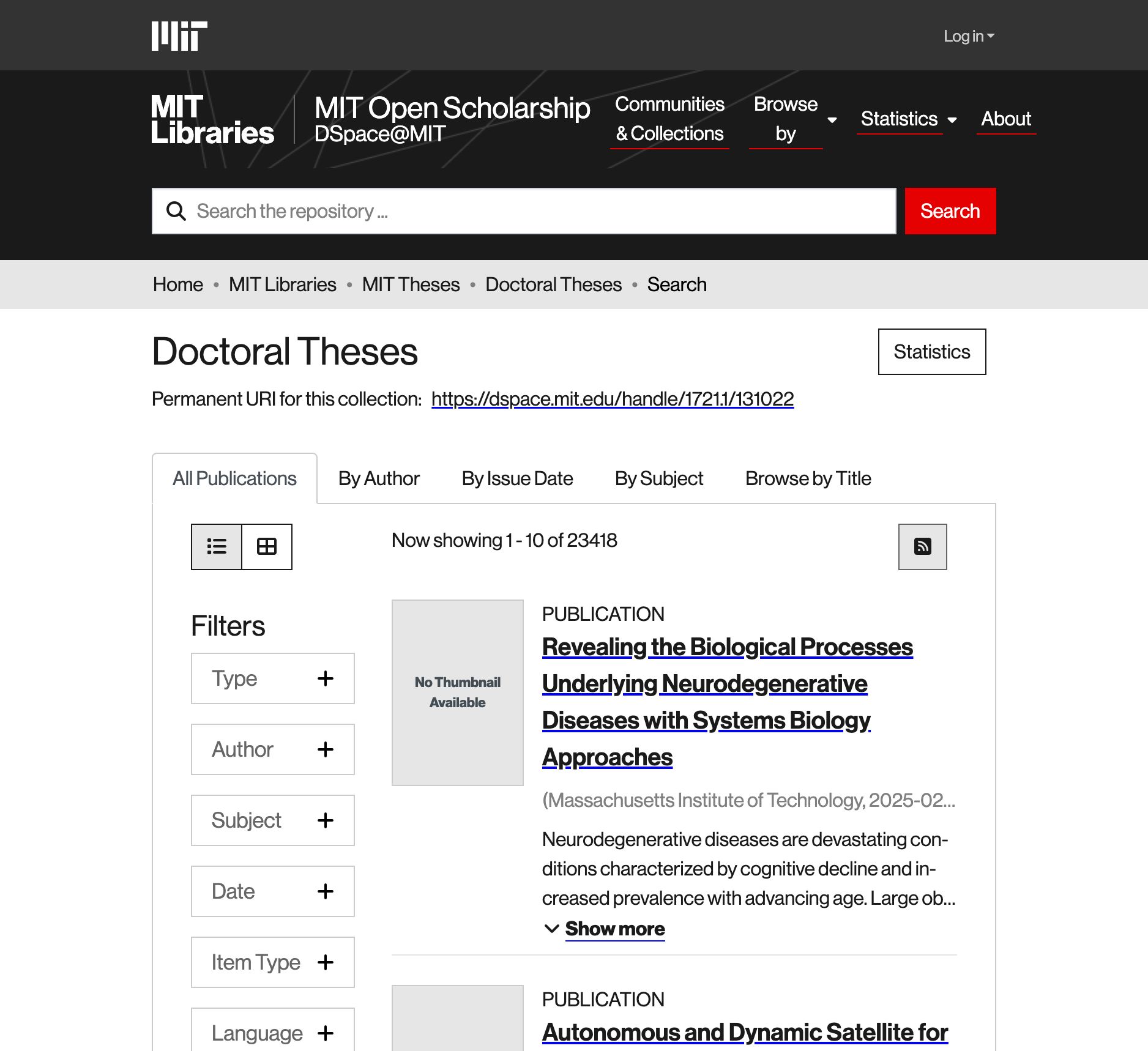The height and width of the screenshot is (1051, 1148).
Task: Click the chevron beside Show more
Action: [551, 929]
